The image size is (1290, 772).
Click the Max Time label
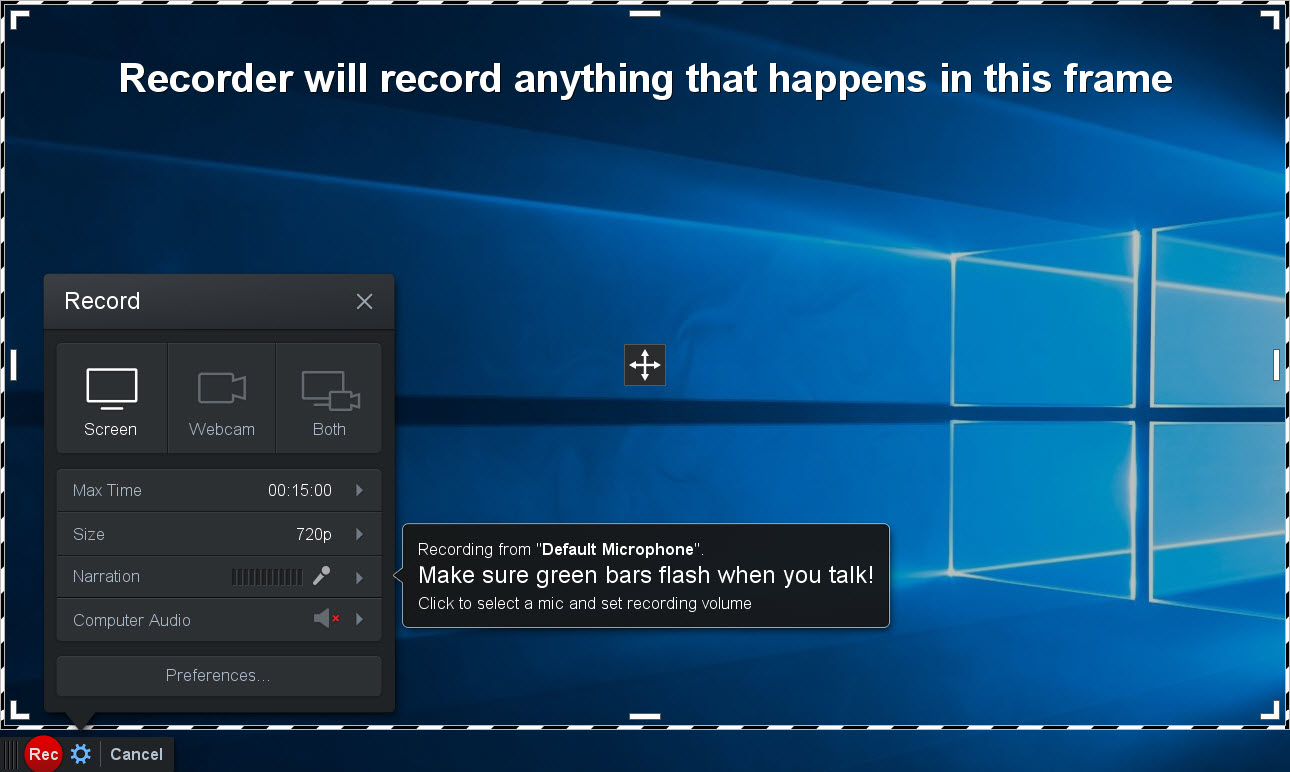click(107, 490)
